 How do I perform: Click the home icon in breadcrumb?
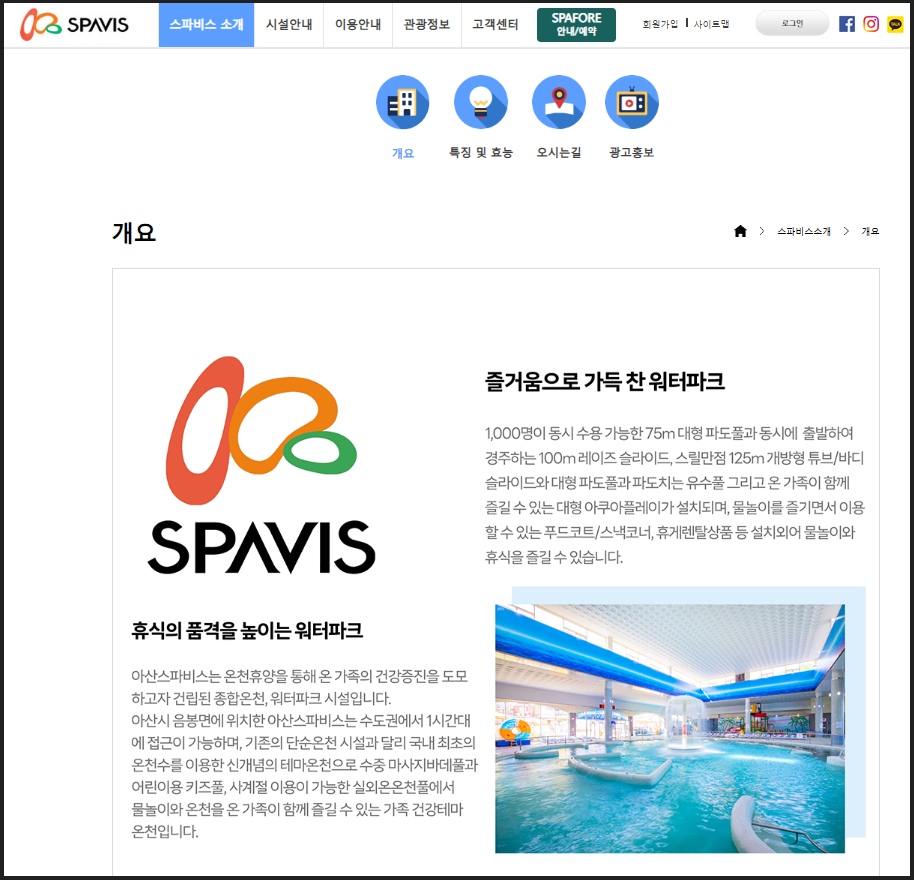click(x=740, y=231)
